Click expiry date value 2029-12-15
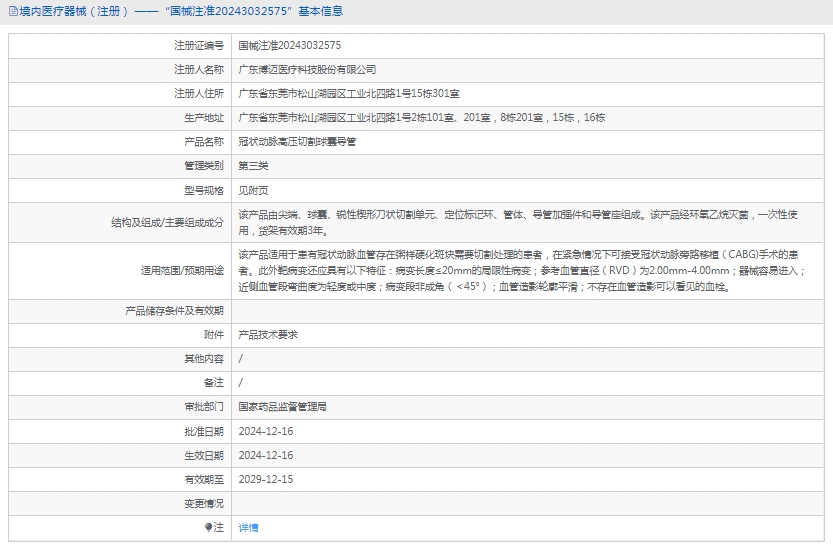Viewport: 833px width, 550px height. 265,479
